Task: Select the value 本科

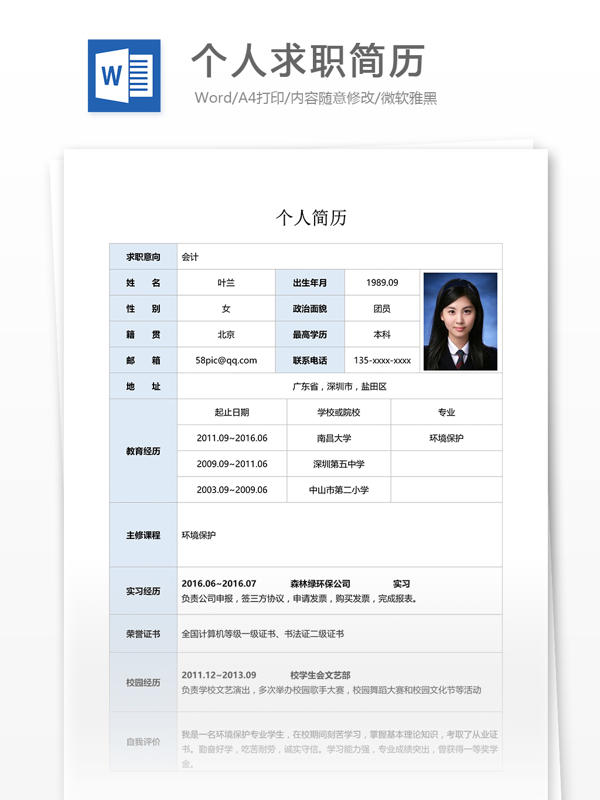Action: point(382,335)
